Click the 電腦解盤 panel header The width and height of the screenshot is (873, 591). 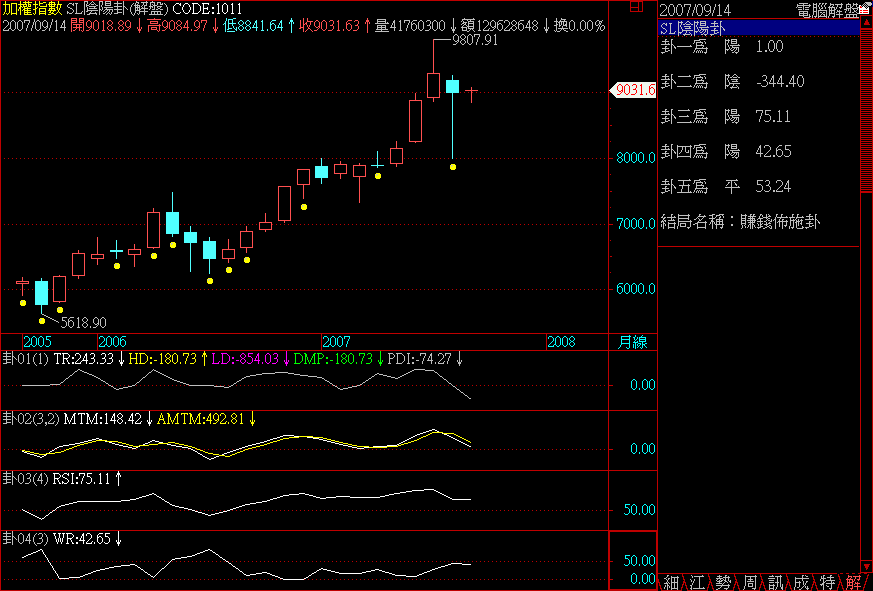click(826, 9)
